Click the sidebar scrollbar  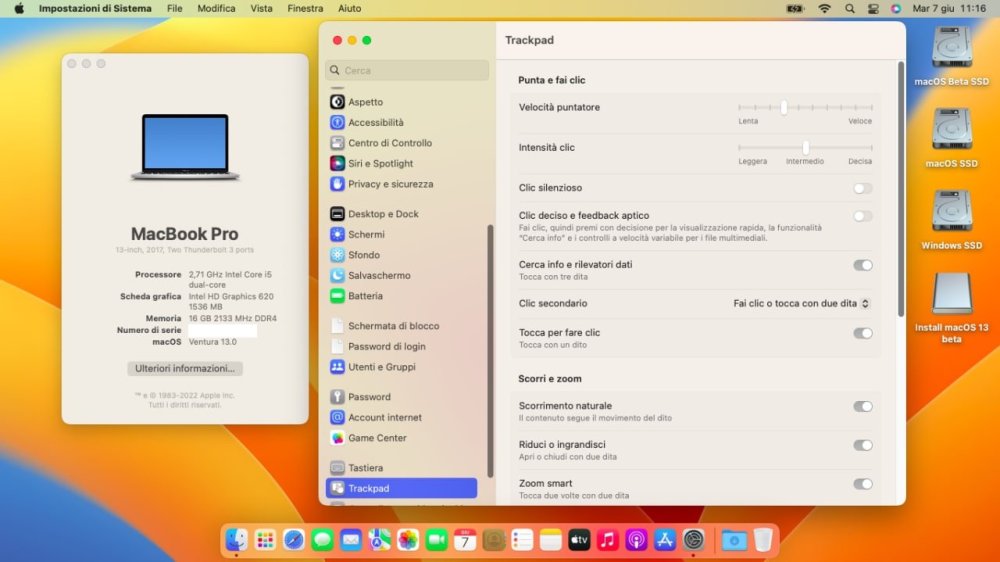[x=490, y=351]
